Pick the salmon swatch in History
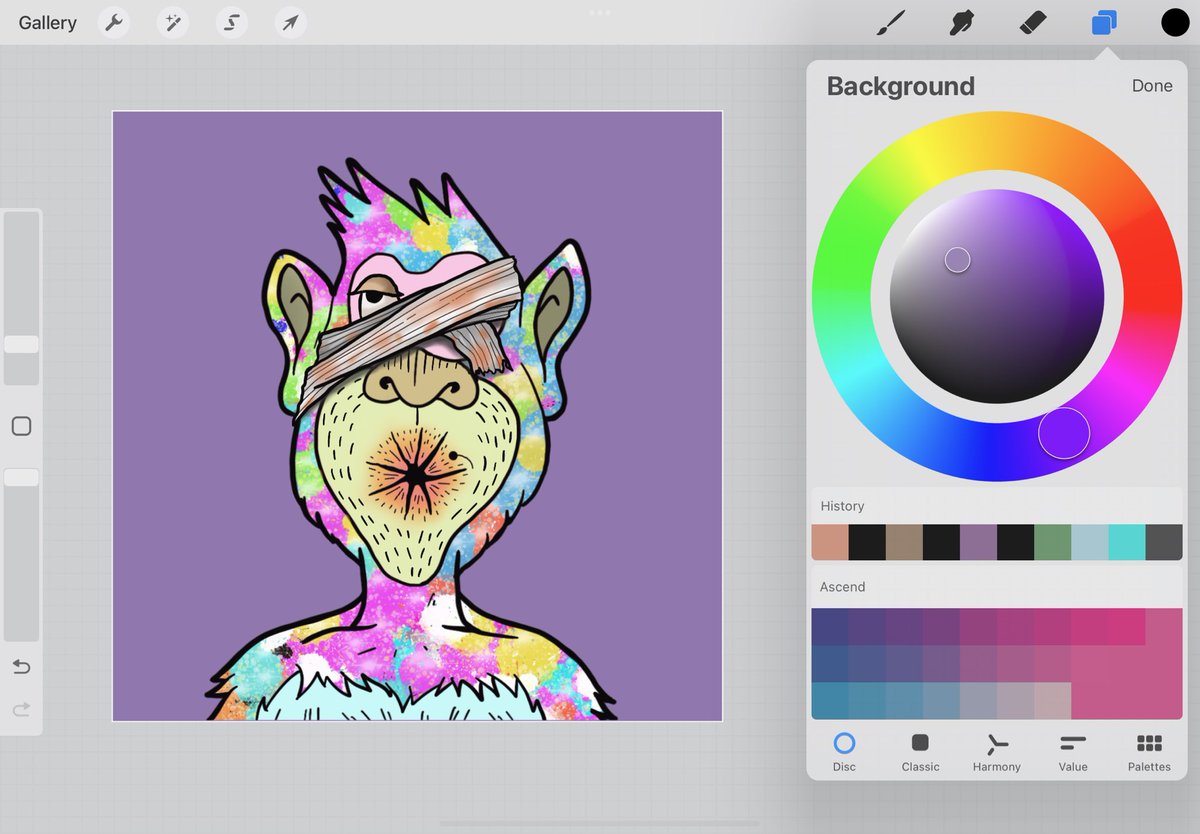Viewport: 1200px width, 834px height. point(830,542)
